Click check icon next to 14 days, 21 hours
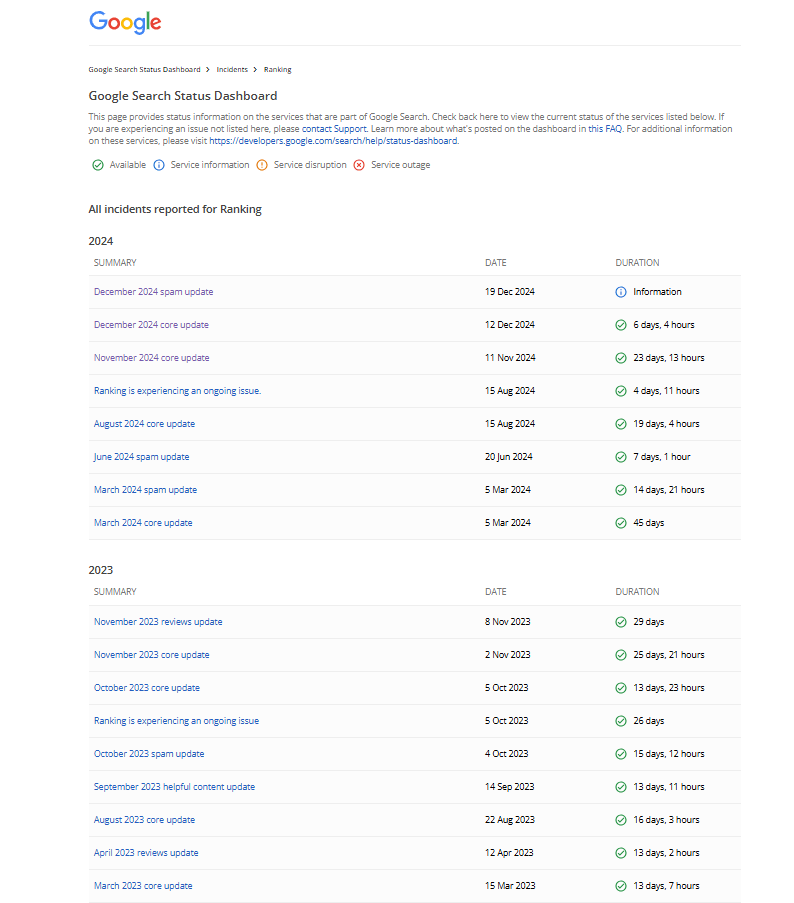 coord(621,490)
